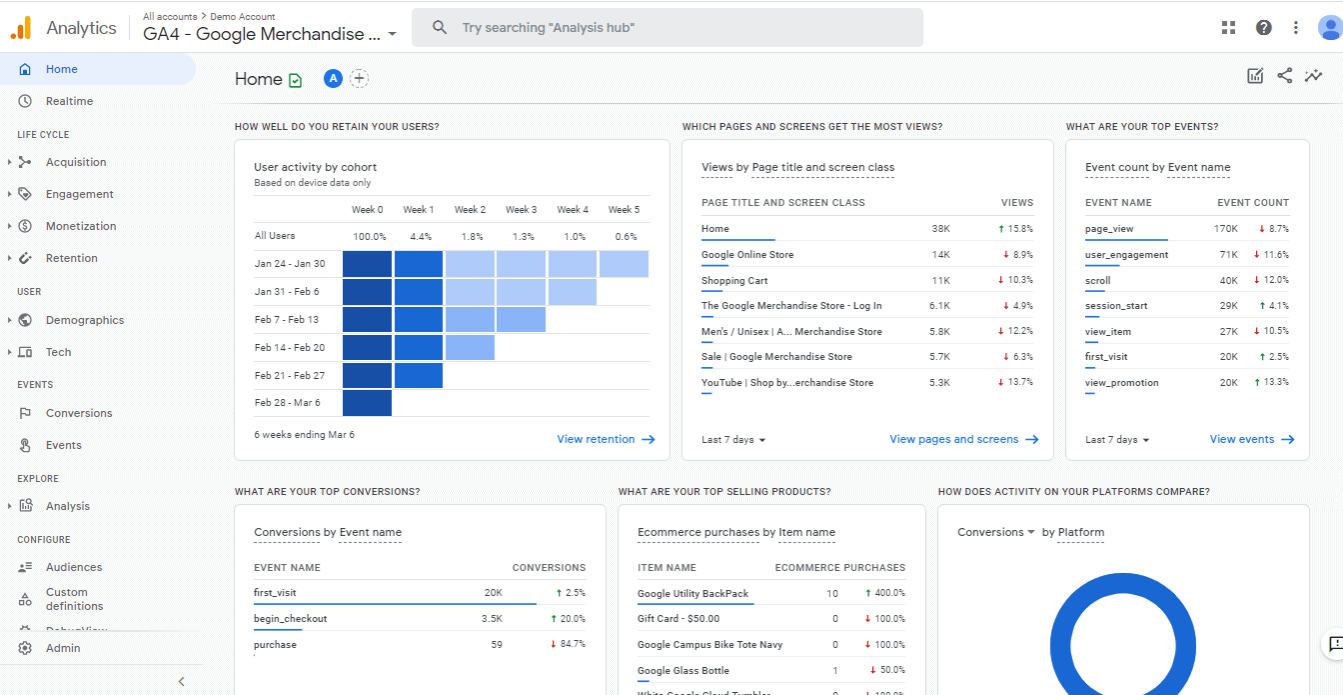This screenshot has width=1343, height=695.
Task: Click the Share this report icon
Action: click(x=1285, y=76)
